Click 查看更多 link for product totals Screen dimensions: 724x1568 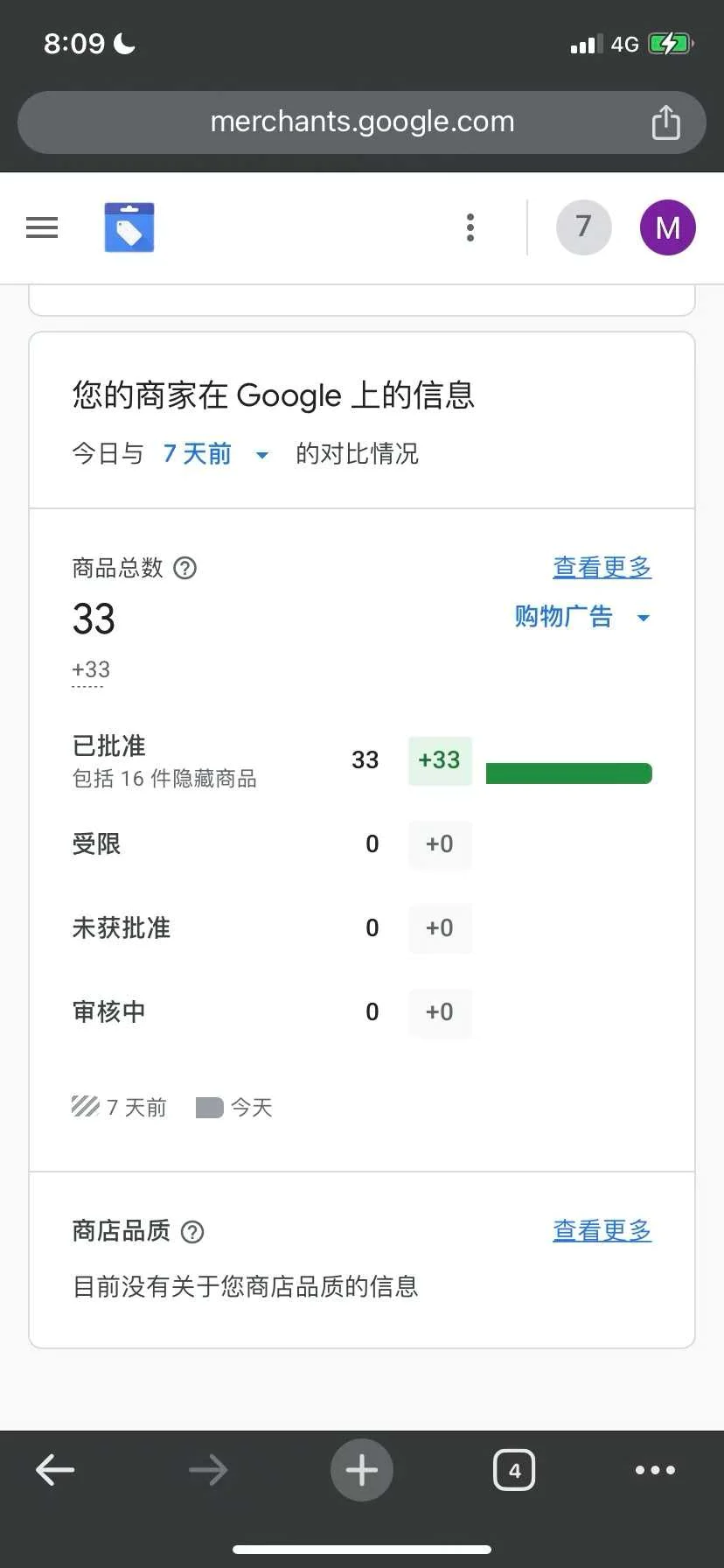click(602, 568)
